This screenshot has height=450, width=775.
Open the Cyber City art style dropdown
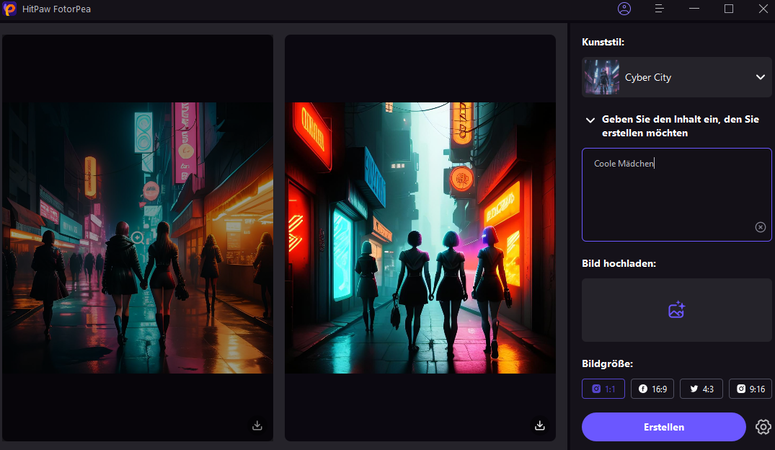[x=759, y=77]
